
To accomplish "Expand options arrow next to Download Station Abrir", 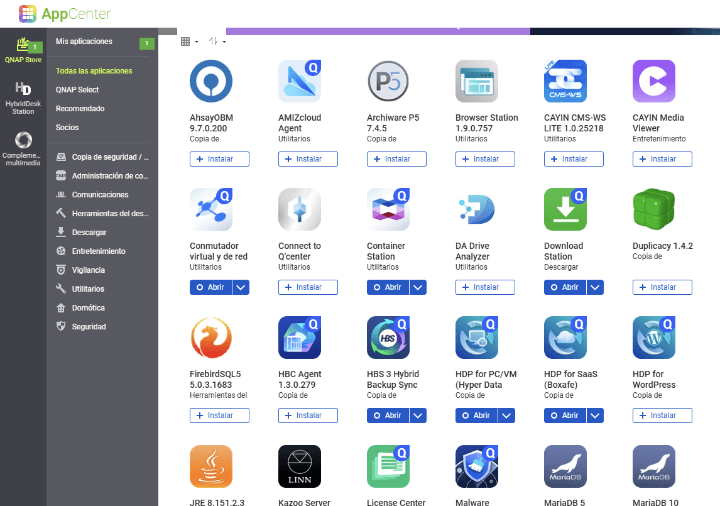I will (x=596, y=287).
